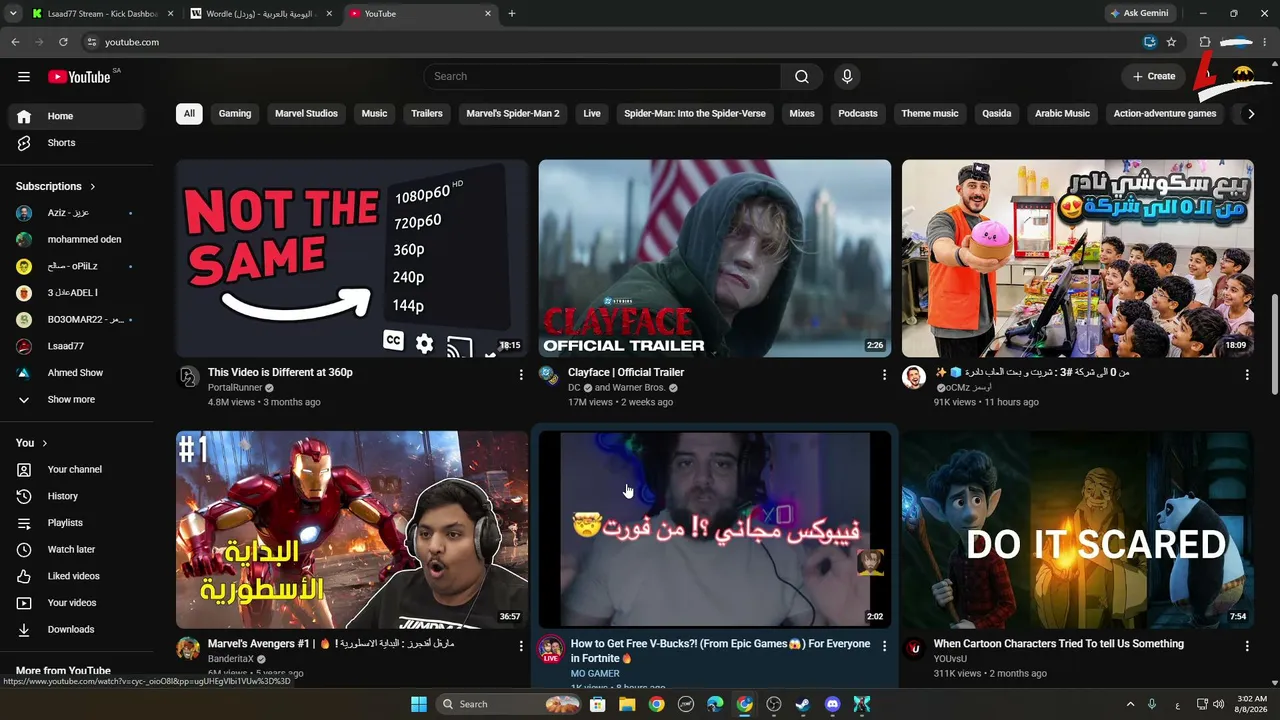
Task: Reload the page
Action: [63, 42]
